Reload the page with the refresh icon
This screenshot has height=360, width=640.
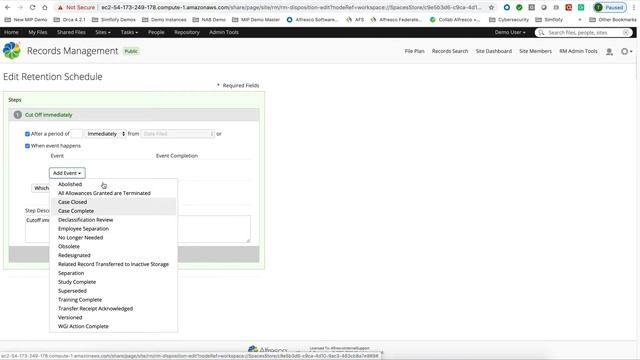32,7
